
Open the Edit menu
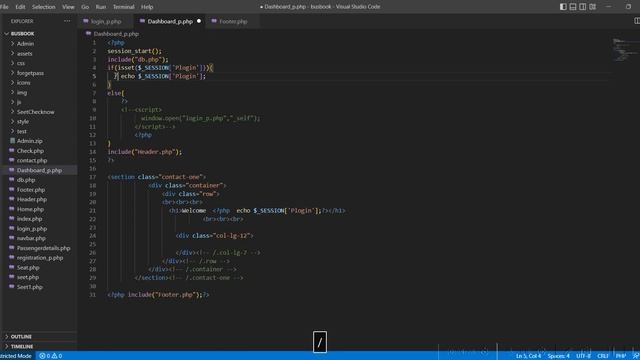(20, 7)
